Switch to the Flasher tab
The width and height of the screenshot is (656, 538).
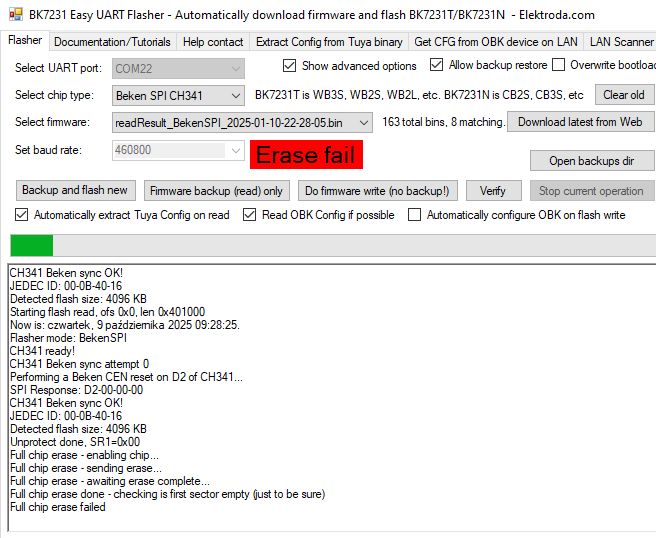(25, 41)
